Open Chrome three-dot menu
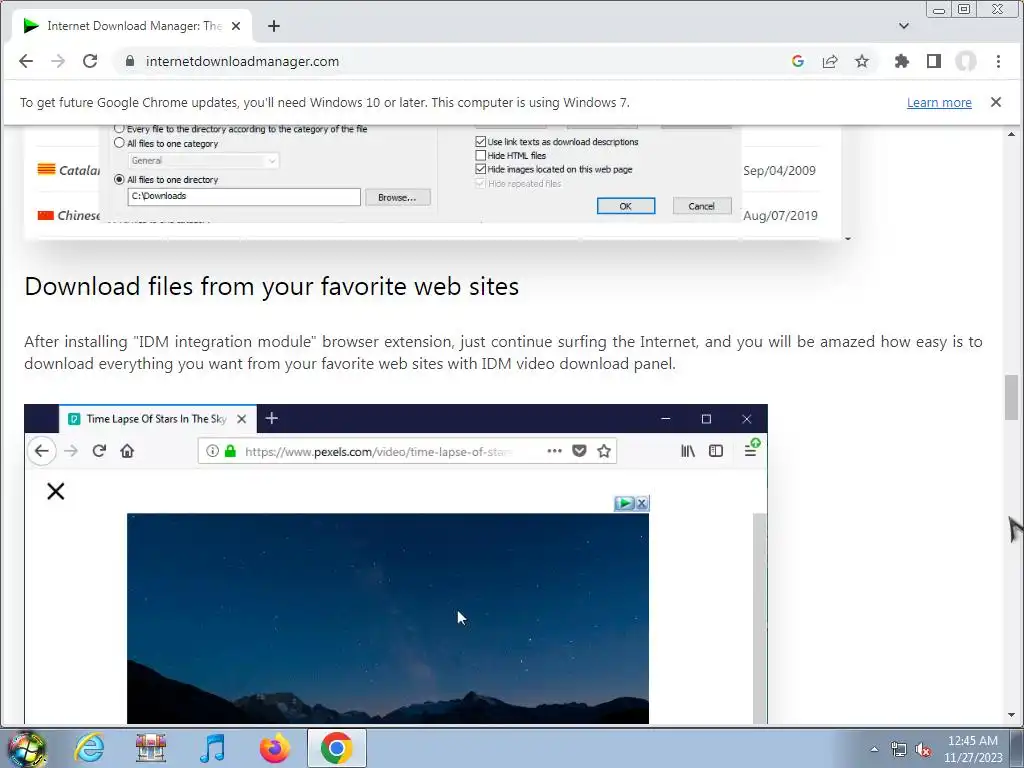The width and height of the screenshot is (1024, 768). pyautogui.click(x=998, y=61)
